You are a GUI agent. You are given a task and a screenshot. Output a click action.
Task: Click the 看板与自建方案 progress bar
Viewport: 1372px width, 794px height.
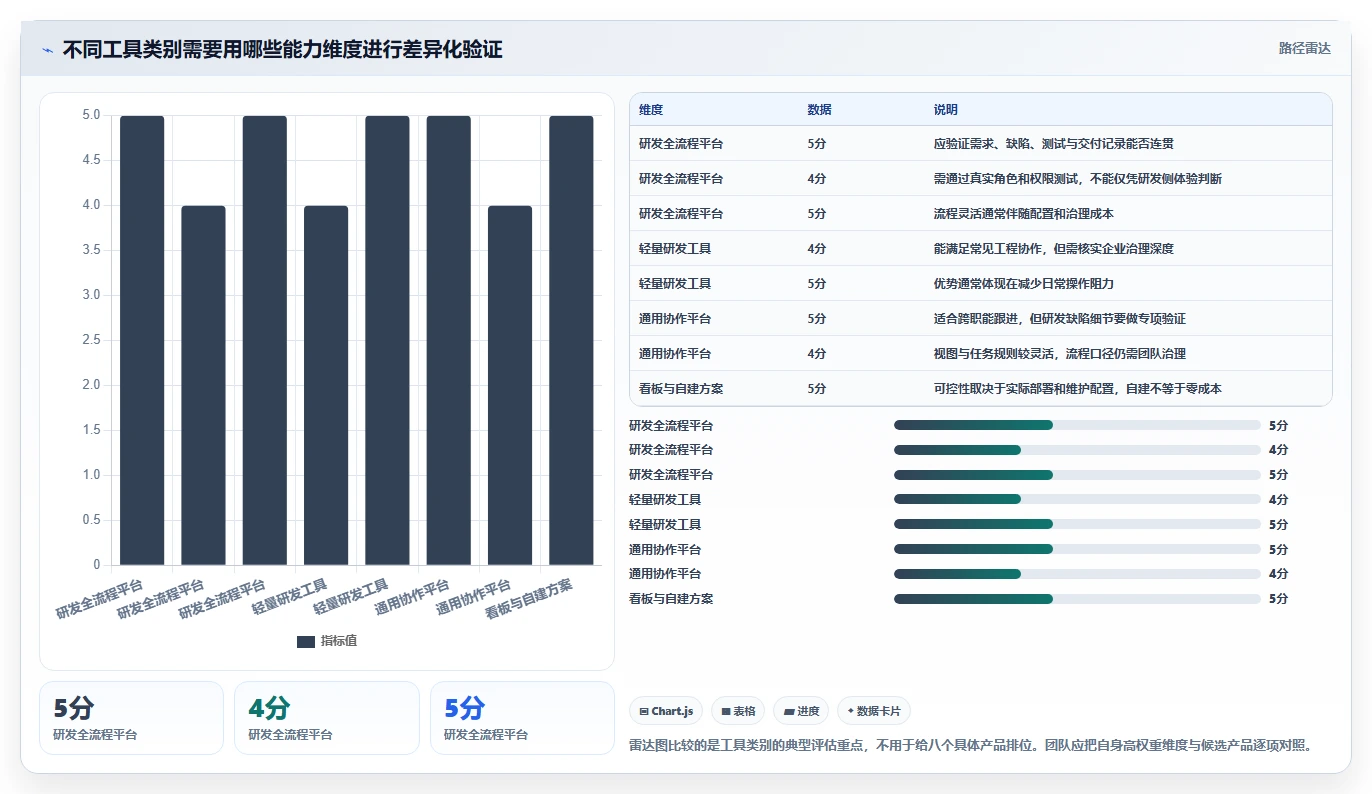click(1077, 599)
